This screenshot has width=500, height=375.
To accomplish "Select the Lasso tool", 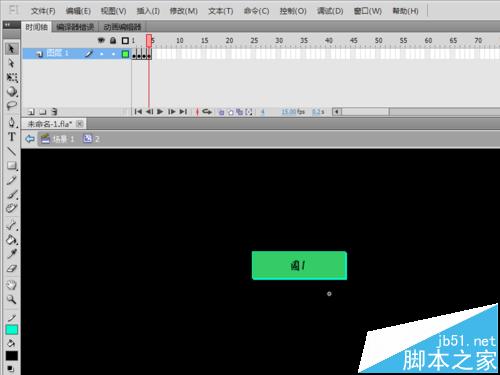I will pyautogui.click(x=12, y=106).
